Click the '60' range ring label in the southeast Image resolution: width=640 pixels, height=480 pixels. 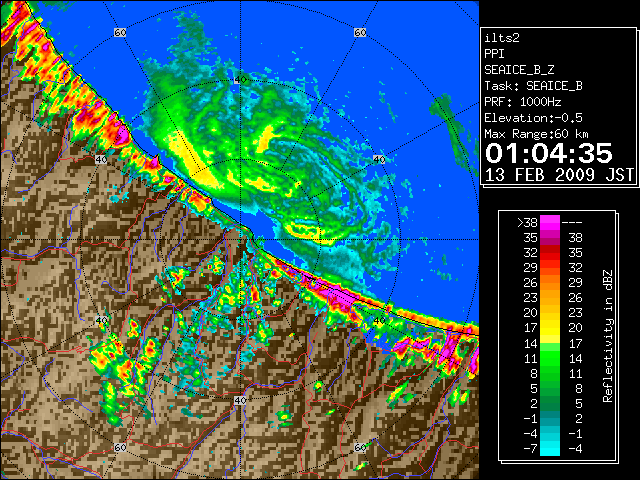360,447
